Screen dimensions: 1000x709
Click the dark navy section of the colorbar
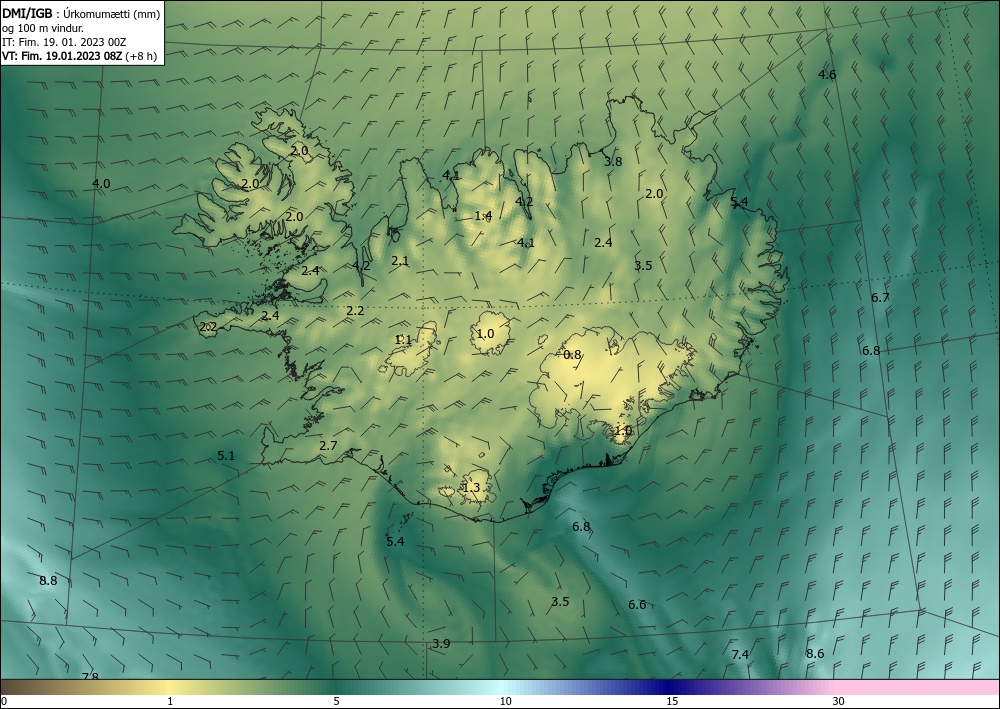[666, 687]
